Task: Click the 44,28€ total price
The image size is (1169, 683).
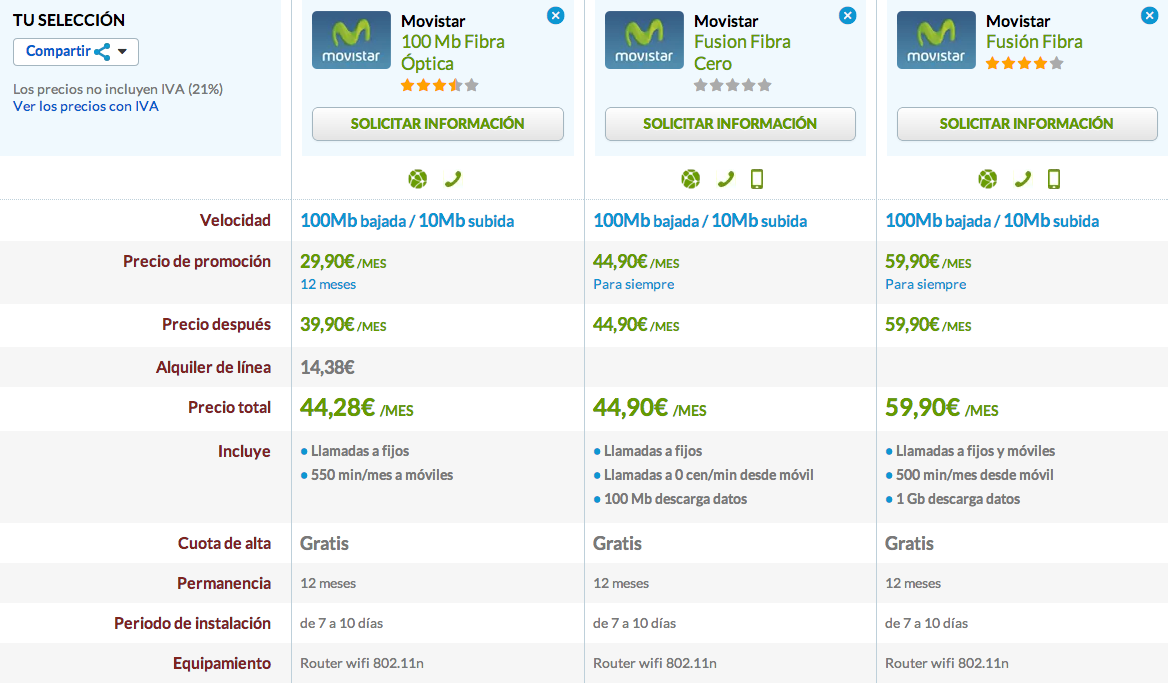Action: click(x=356, y=408)
